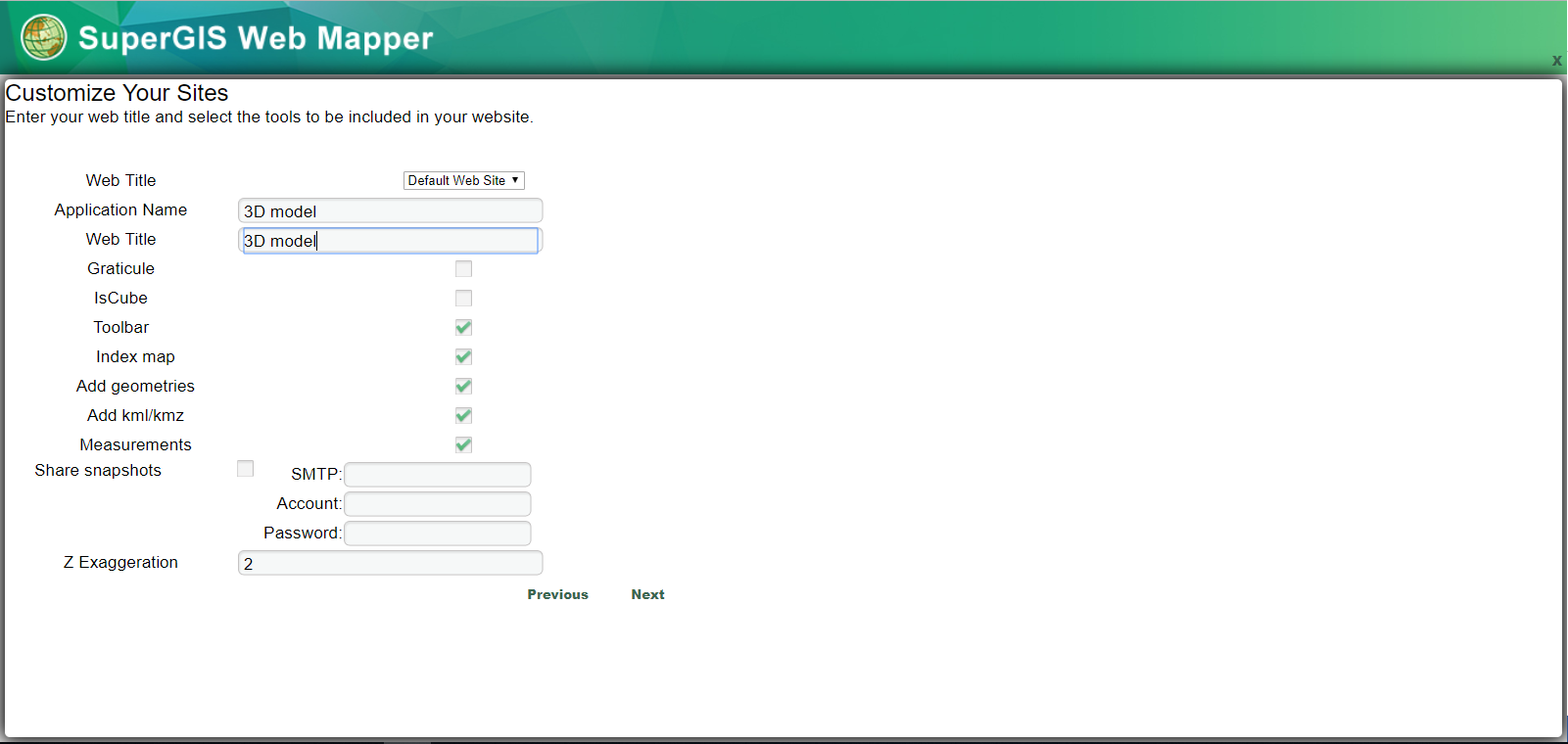Enable the Graticule checkbox
This screenshot has height=744, width=1568.
[x=464, y=269]
